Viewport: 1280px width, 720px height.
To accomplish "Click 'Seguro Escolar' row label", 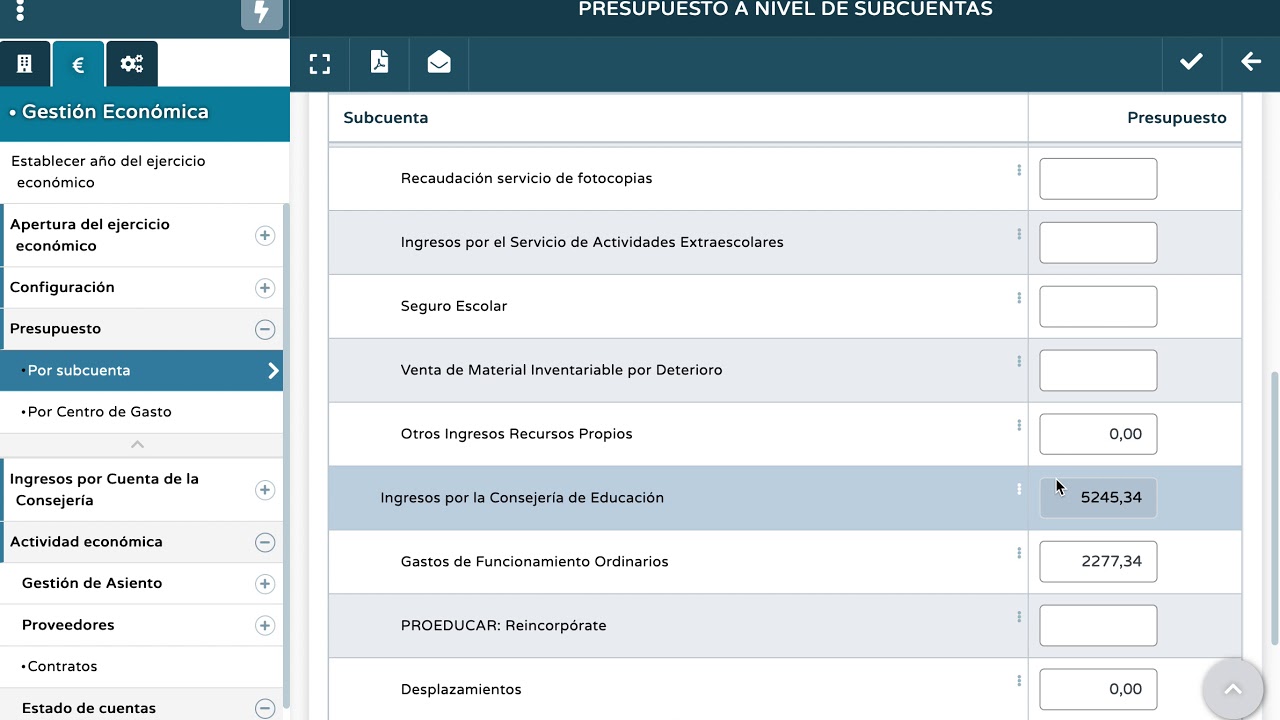I will click(x=454, y=306).
